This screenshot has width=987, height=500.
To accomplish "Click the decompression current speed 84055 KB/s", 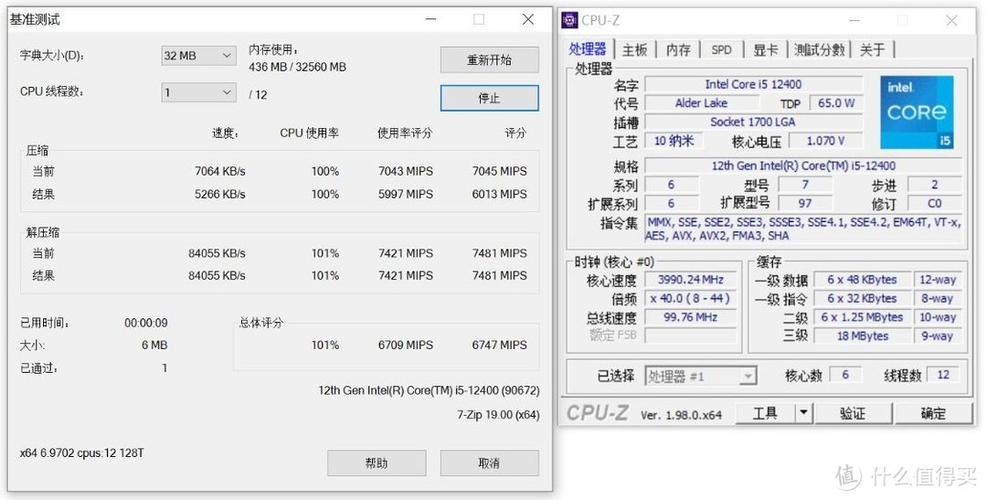I will tap(217, 253).
